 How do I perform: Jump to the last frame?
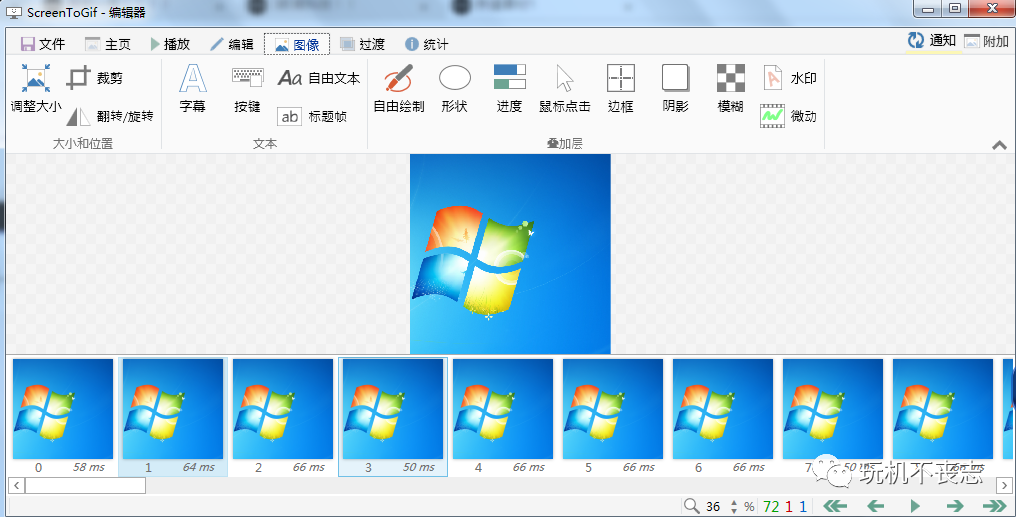[995, 506]
